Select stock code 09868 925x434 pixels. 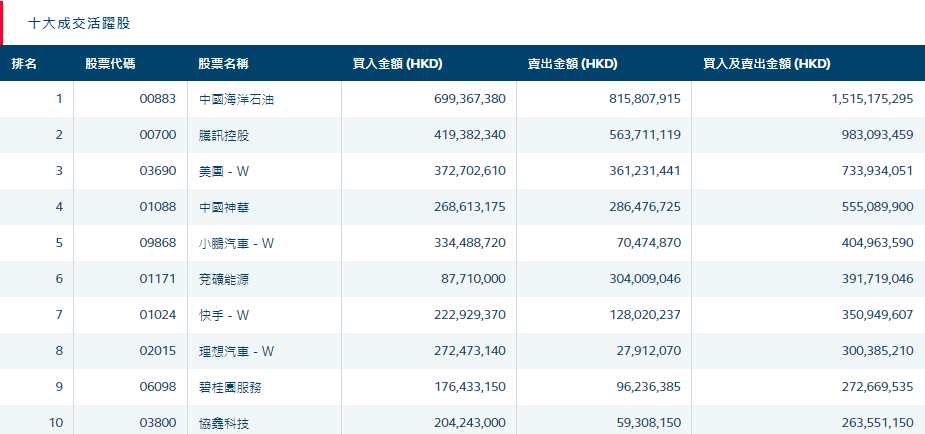[x=158, y=243]
